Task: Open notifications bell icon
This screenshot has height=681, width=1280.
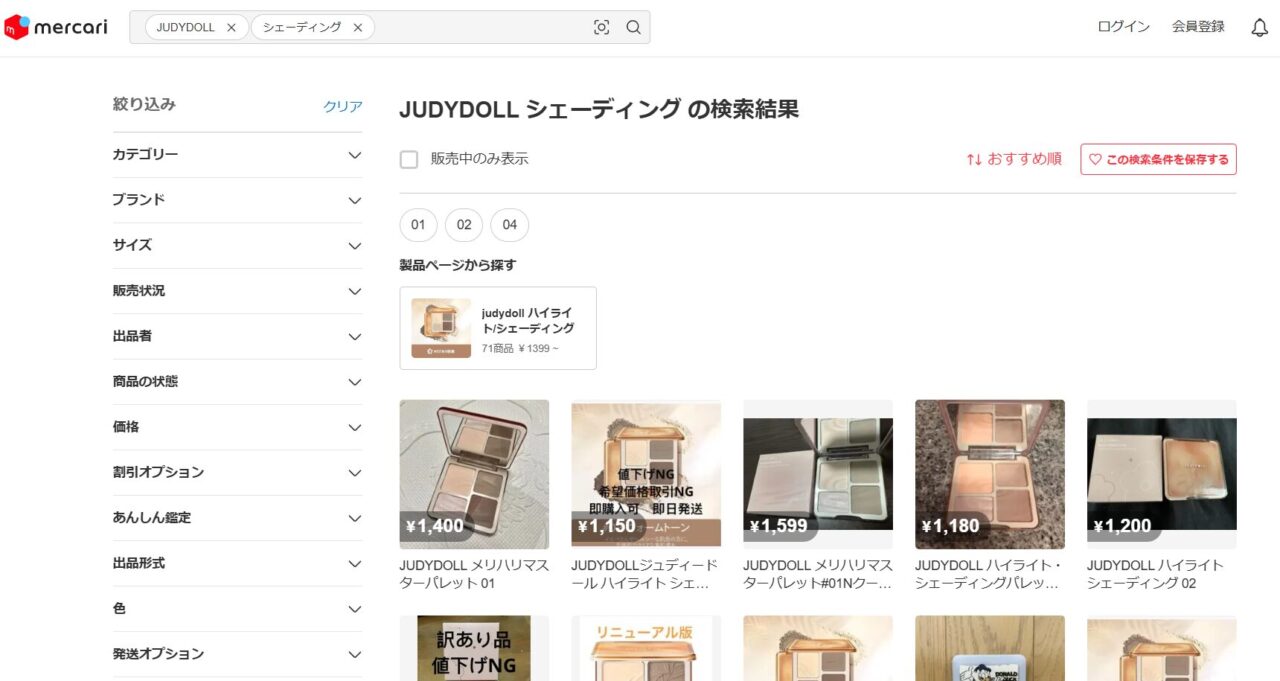Action: click(x=1260, y=28)
